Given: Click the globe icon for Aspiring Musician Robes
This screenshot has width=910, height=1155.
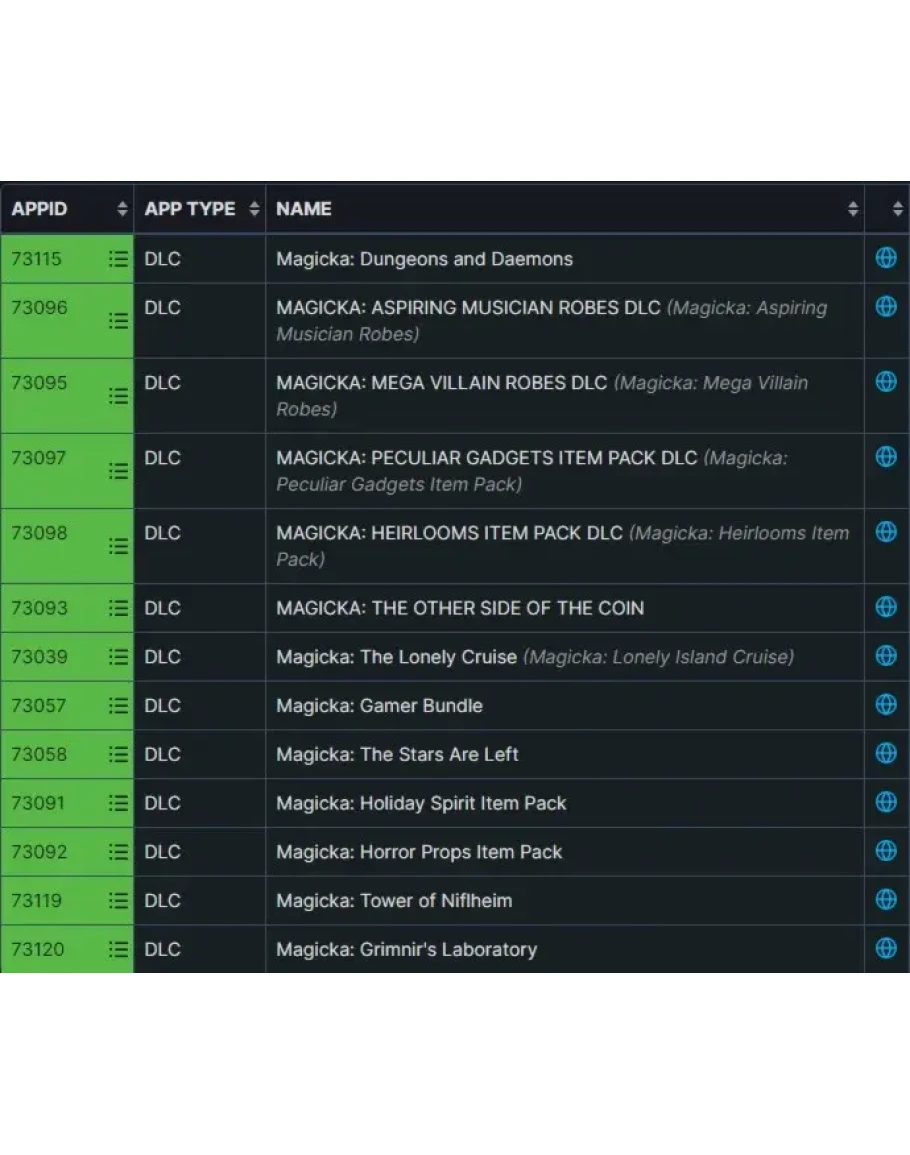Looking at the screenshot, I should pyautogui.click(x=885, y=306).
